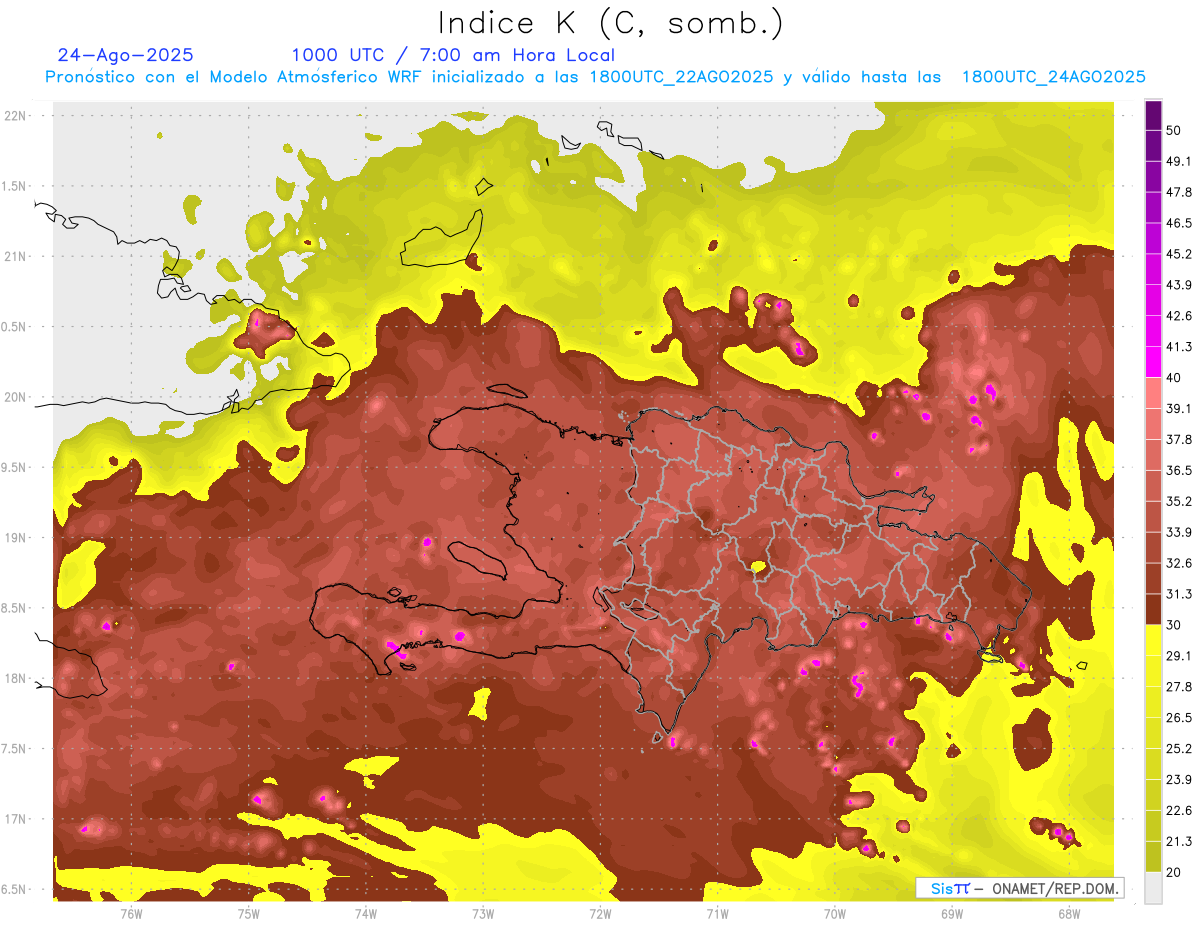Click the magenta legend swatch between 40 and 41.3

(1153, 362)
